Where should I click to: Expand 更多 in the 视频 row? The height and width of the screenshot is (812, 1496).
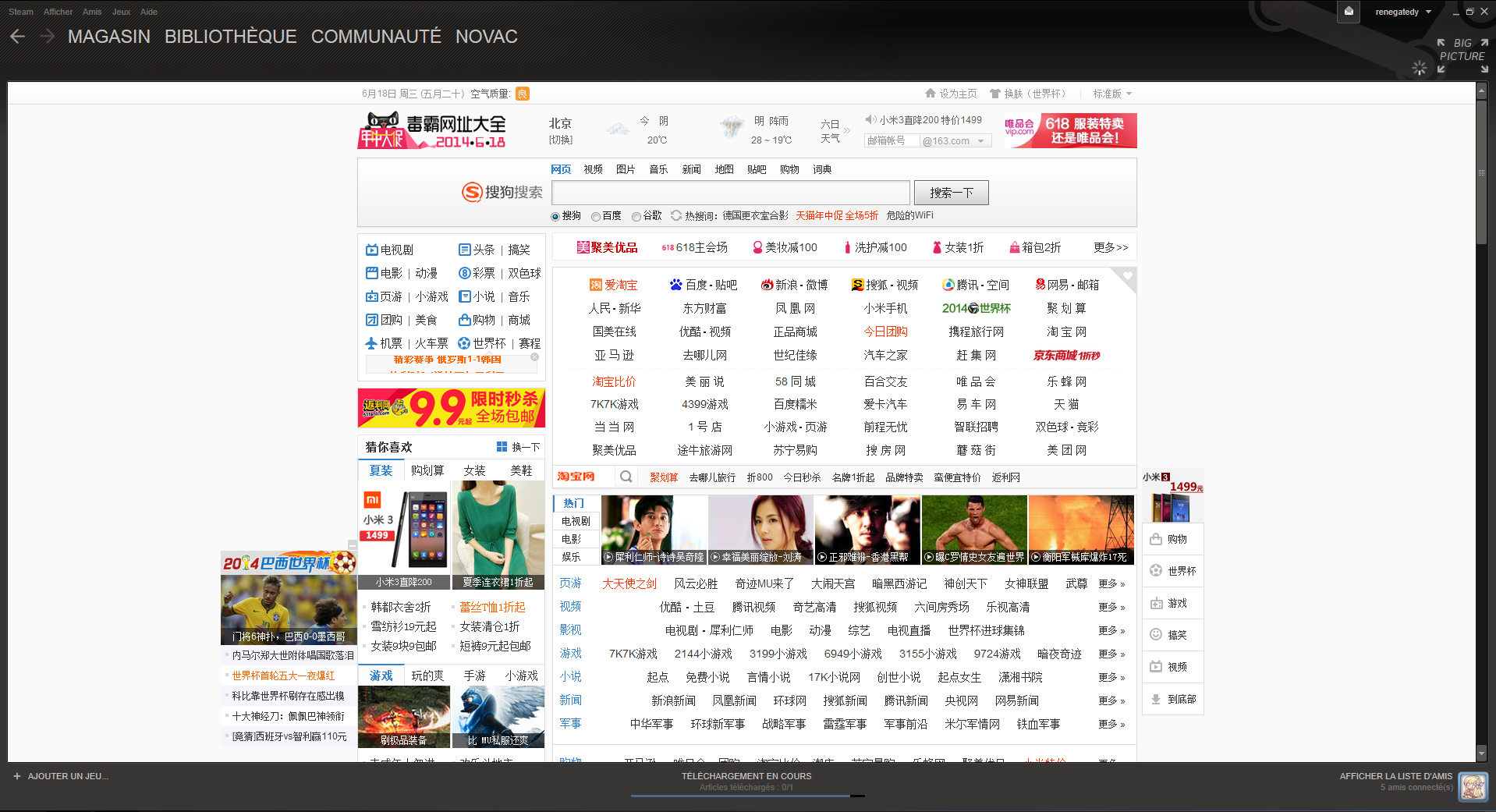click(x=1111, y=607)
